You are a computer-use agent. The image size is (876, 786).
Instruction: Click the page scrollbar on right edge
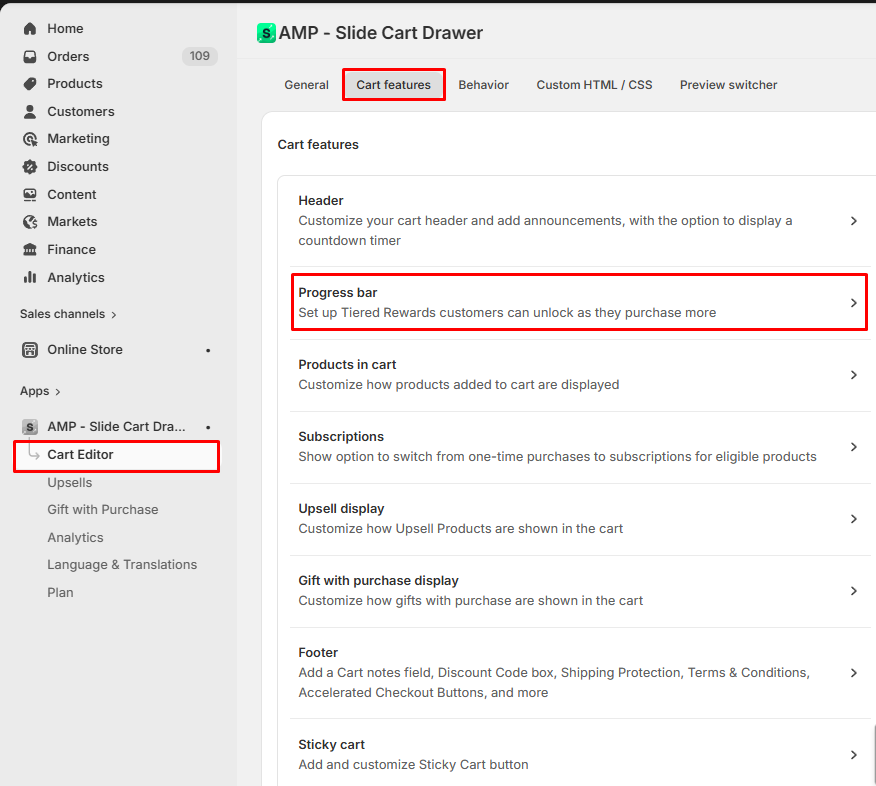(873, 754)
